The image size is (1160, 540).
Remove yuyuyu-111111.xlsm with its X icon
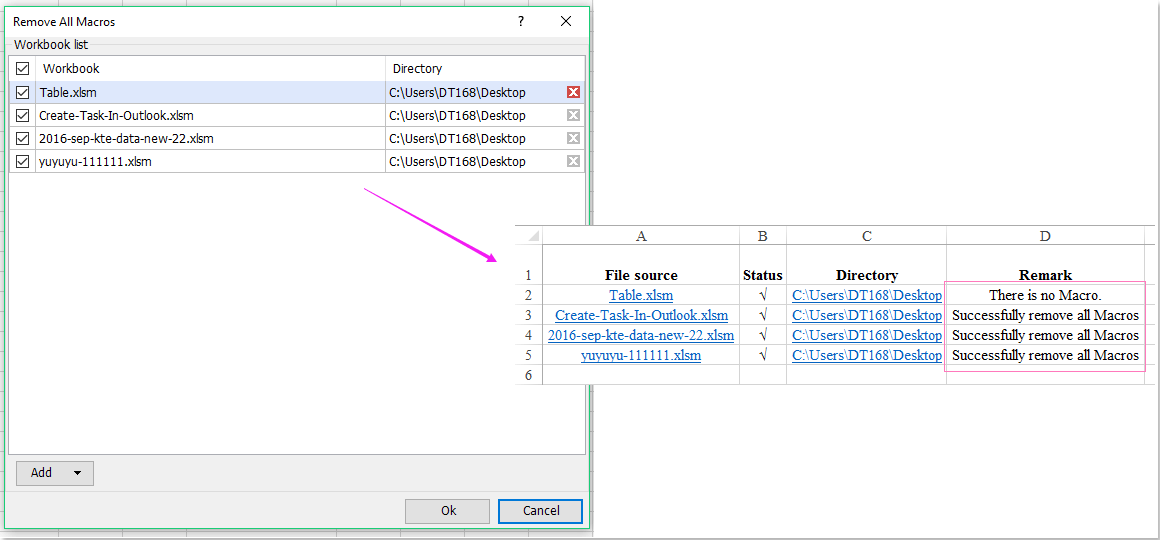[573, 161]
